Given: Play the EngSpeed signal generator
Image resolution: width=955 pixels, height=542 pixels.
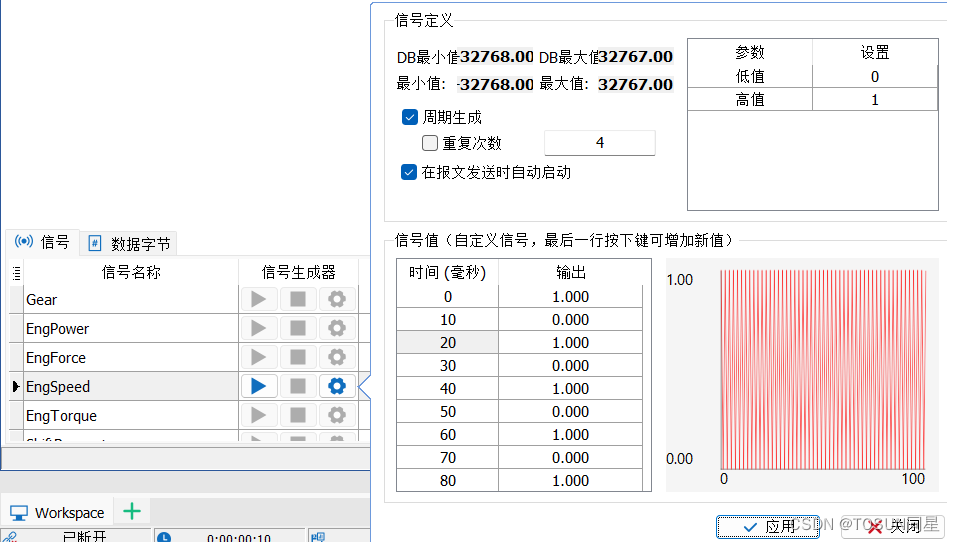Looking at the screenshot, I should click(259, 386).
